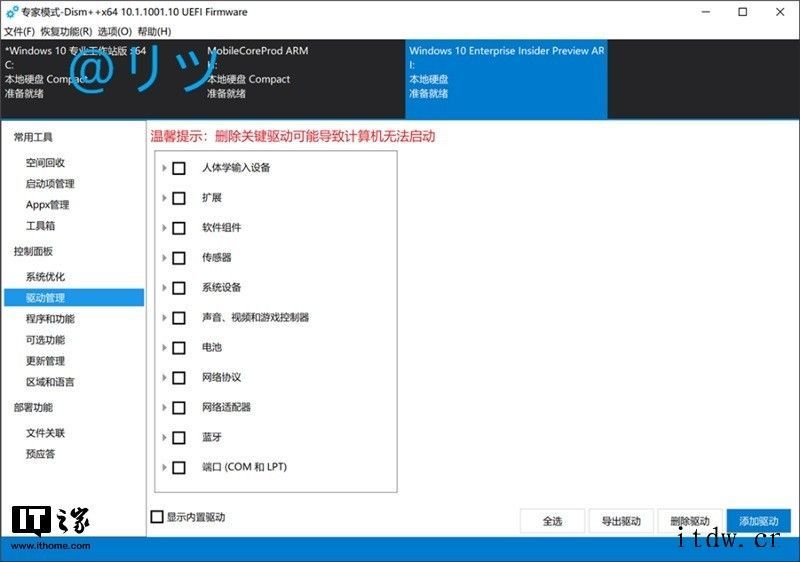Open 程序和功能 in the sidebar
The image size is (800, 562).
click(x=50, y=319)
